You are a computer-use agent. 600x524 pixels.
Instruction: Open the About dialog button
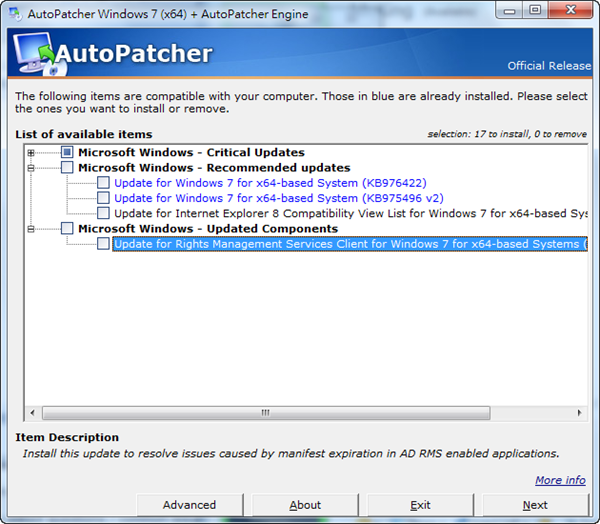coord(305,505)
